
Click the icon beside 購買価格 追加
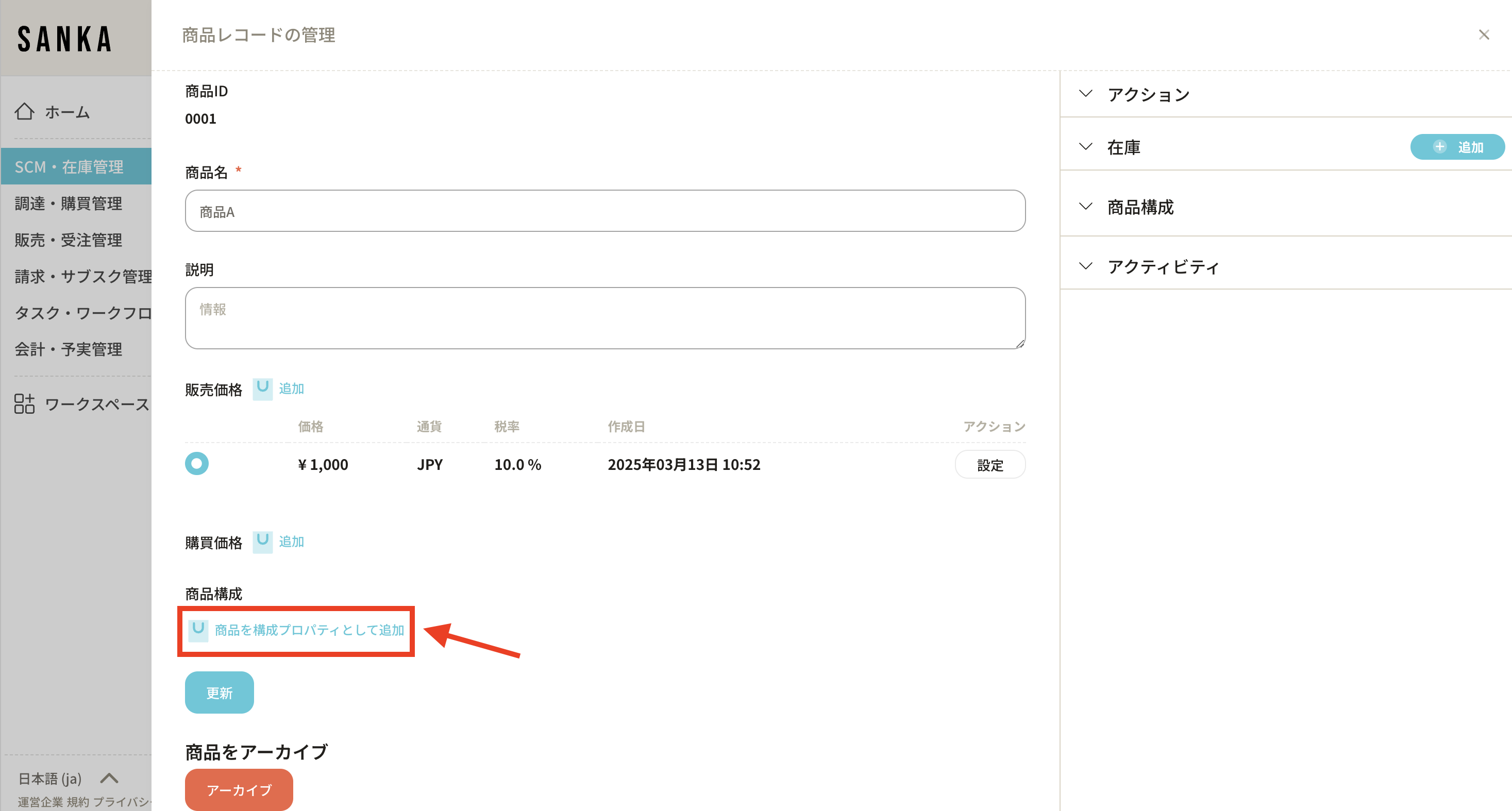pos(262,542)
